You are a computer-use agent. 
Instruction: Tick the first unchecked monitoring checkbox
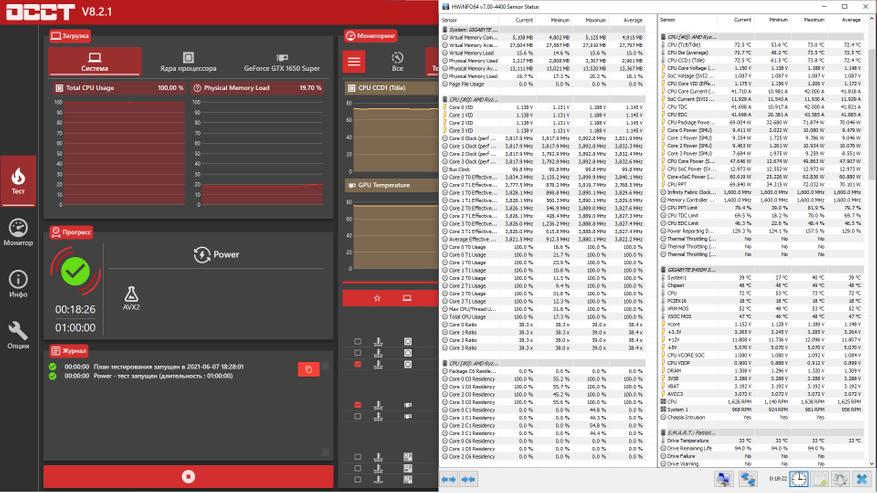pyautogui.click(x=358, y=342)
